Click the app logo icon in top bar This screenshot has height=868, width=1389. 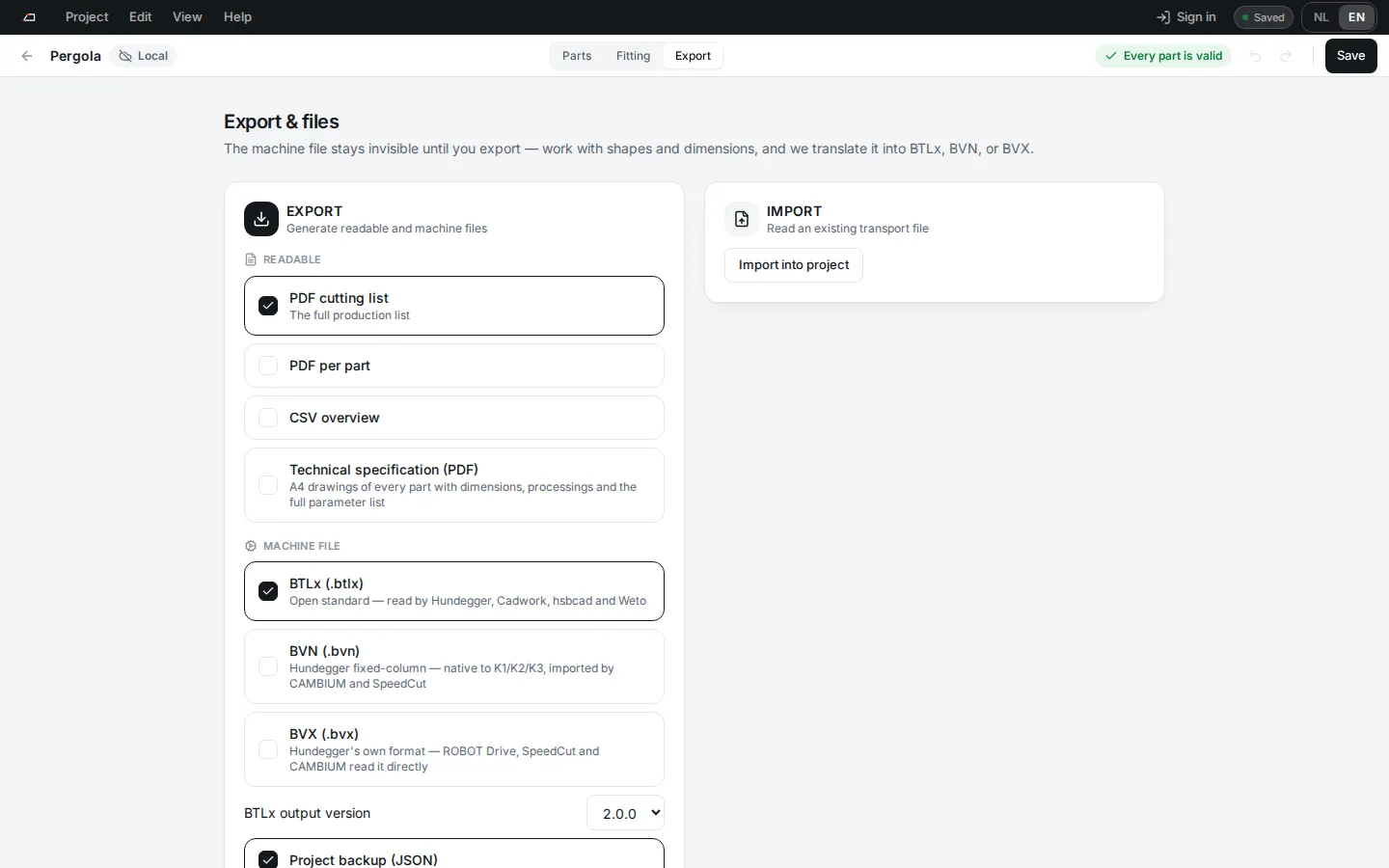coord(30,17)
